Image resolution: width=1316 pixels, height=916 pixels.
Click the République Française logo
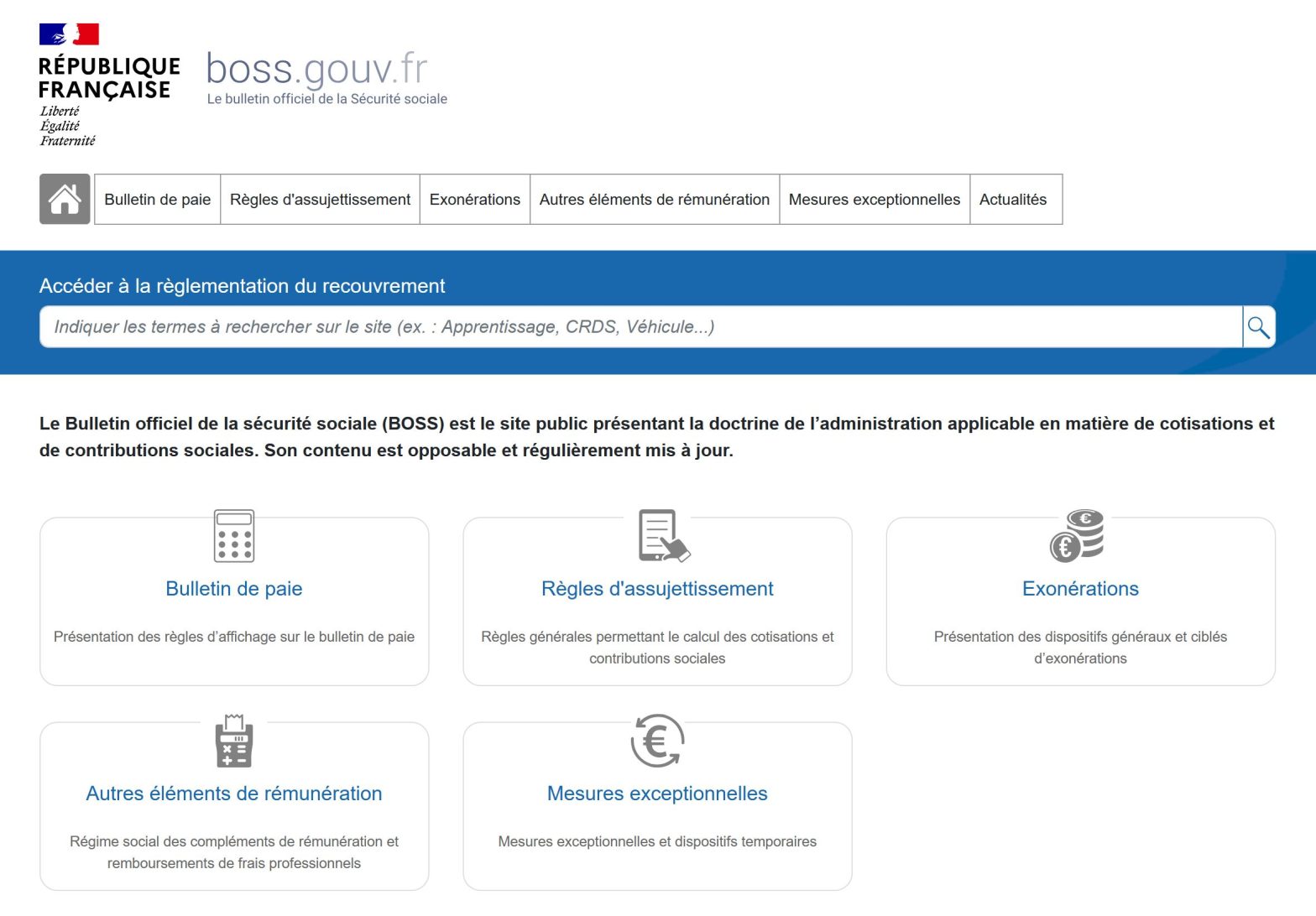tap(107, 86)
